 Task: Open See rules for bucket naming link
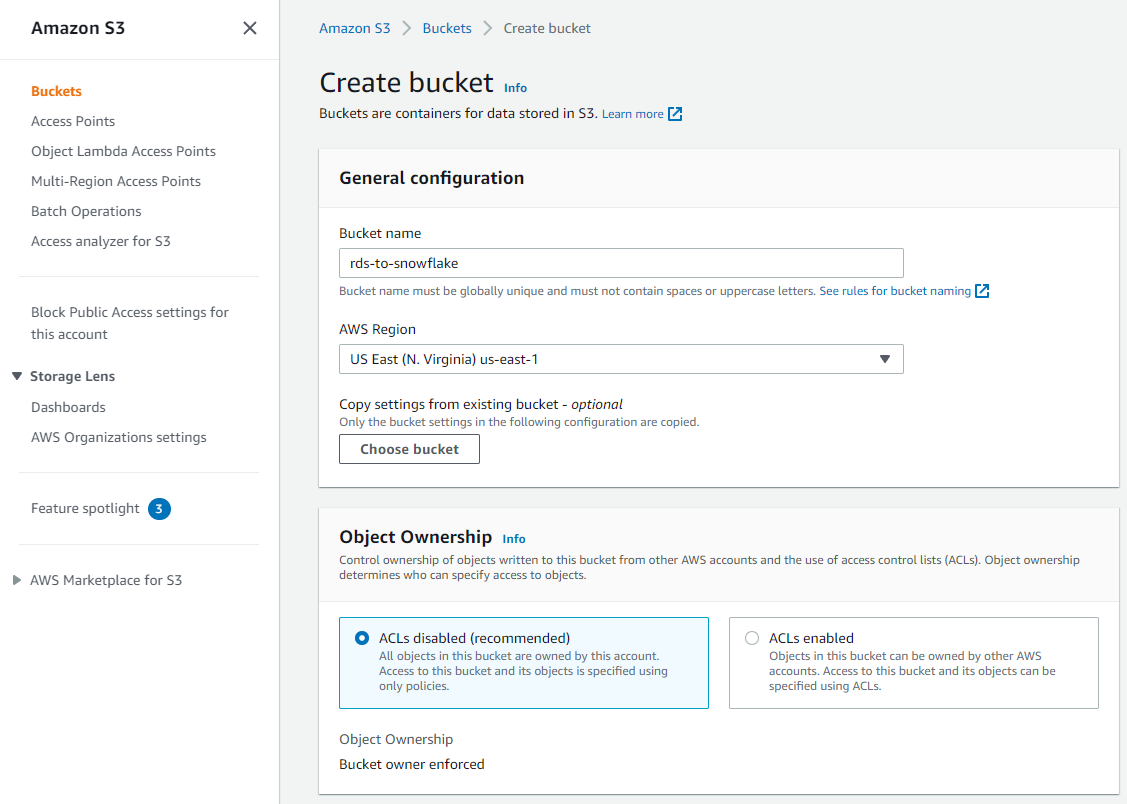click(895, 291)
